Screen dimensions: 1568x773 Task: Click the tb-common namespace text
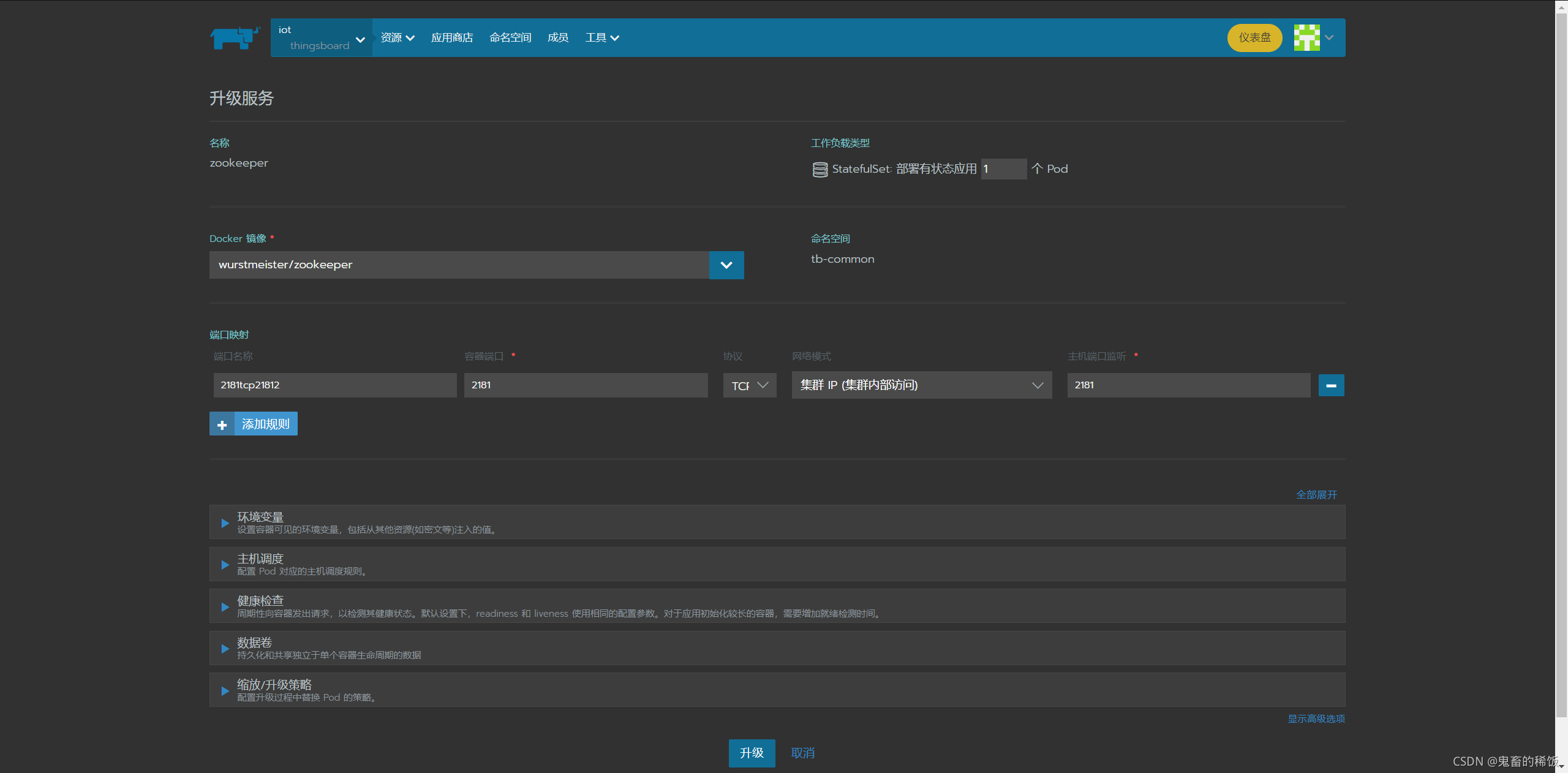point(843,259)
